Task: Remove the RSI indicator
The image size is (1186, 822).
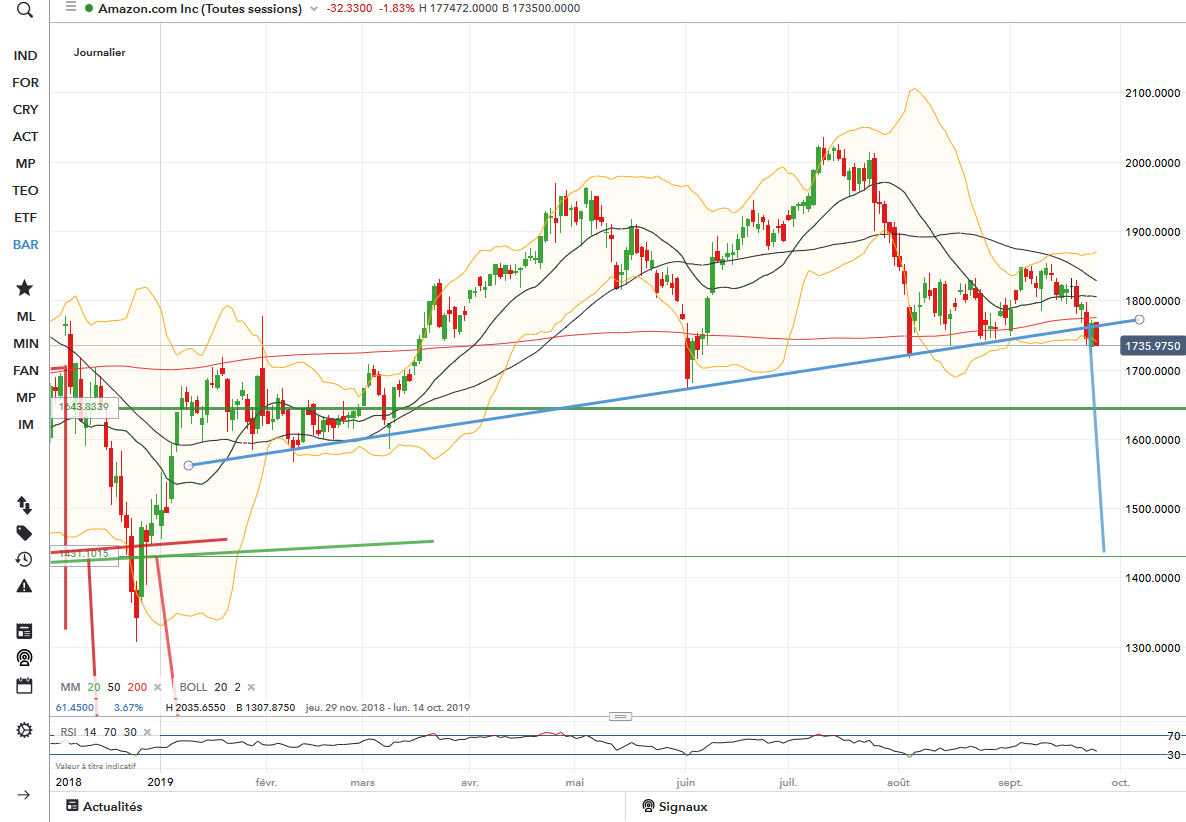Action: pos(147,732)
